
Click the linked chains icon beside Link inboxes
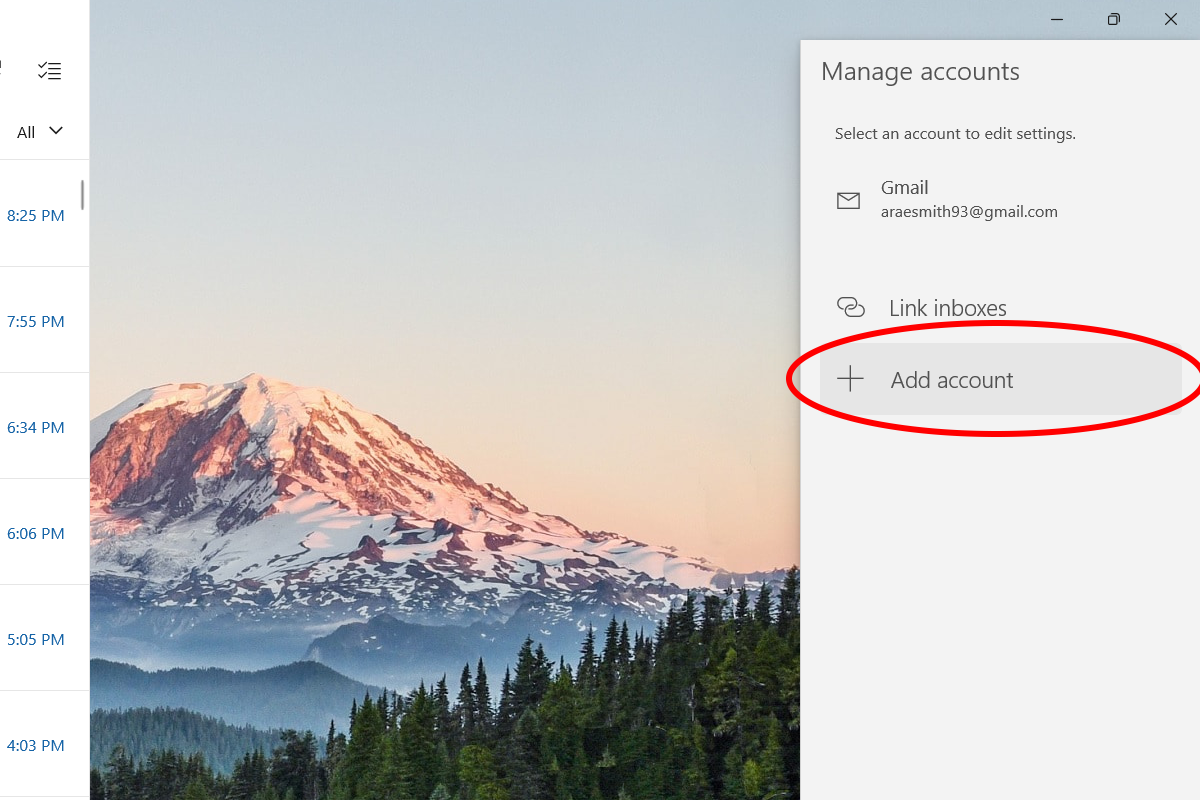[850, 307]
